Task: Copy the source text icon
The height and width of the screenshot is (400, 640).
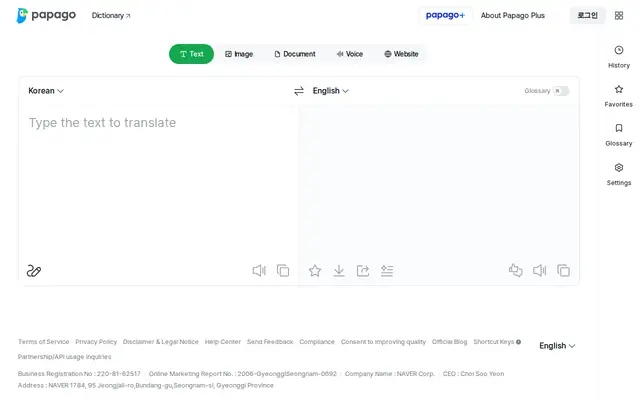Action: 283,270
